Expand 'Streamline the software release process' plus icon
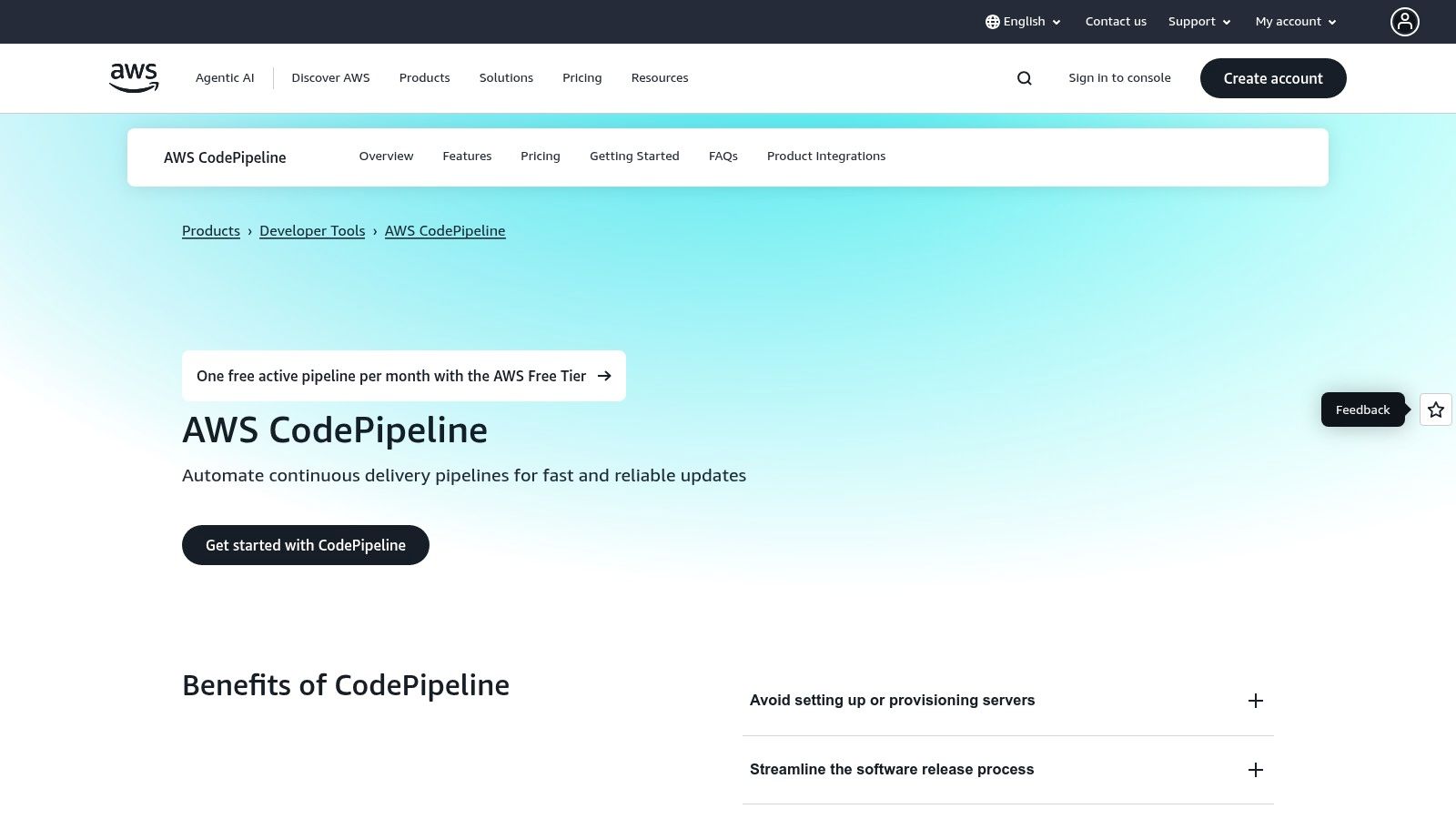Viewport: 1456px width, 819px height. (1256, 770)
